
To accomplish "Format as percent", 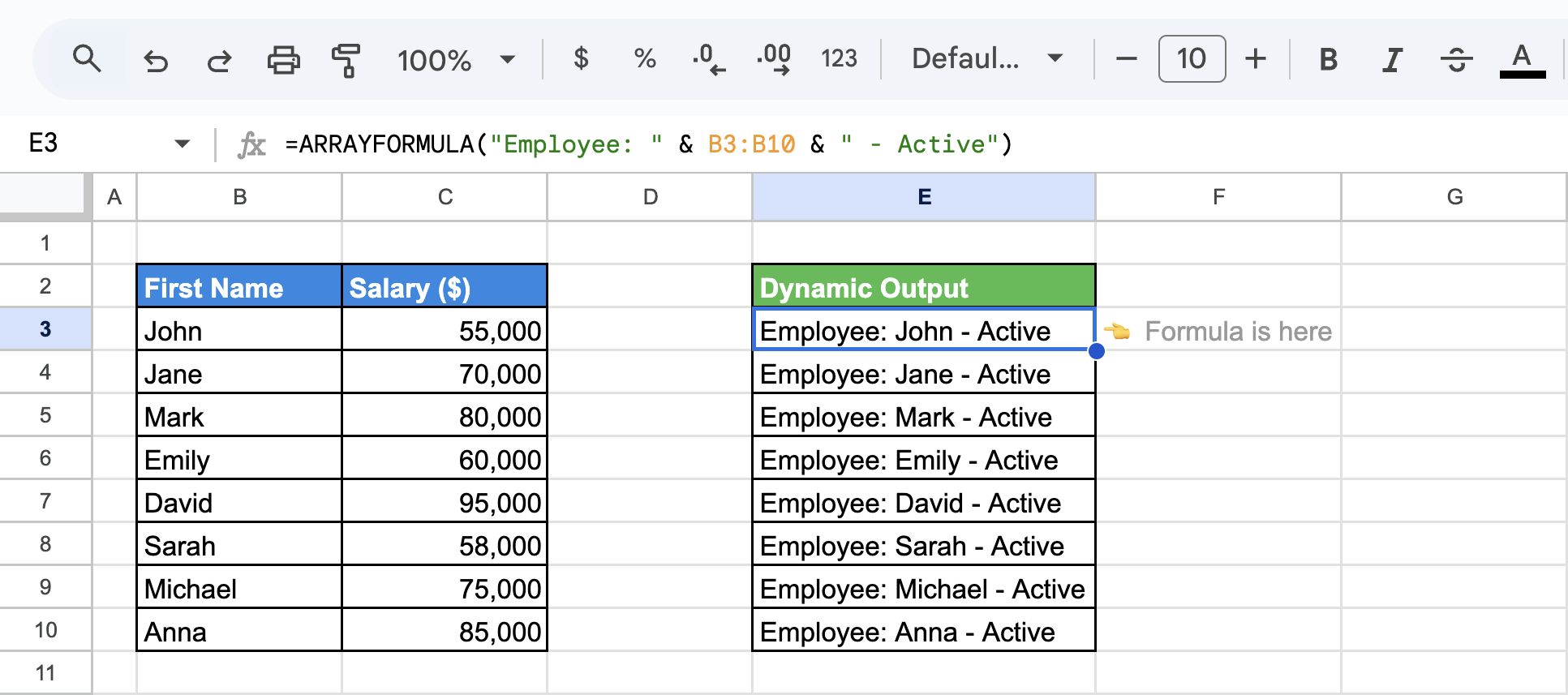I will click(645, 58).
